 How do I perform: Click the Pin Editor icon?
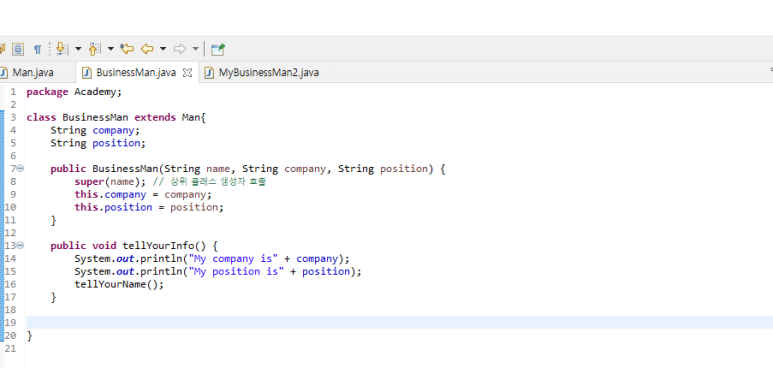217,49
